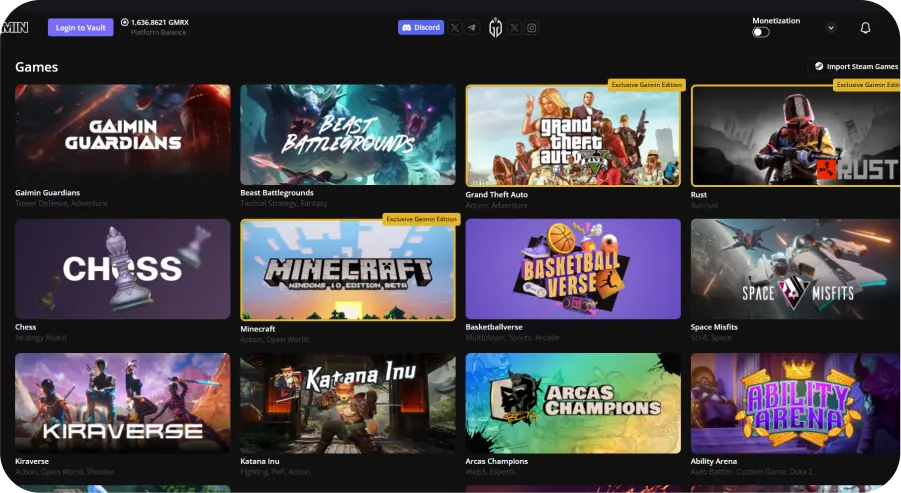Click the GMRX coin balance icon
This screenshot has height=493, width=901.
click(125, 22)
